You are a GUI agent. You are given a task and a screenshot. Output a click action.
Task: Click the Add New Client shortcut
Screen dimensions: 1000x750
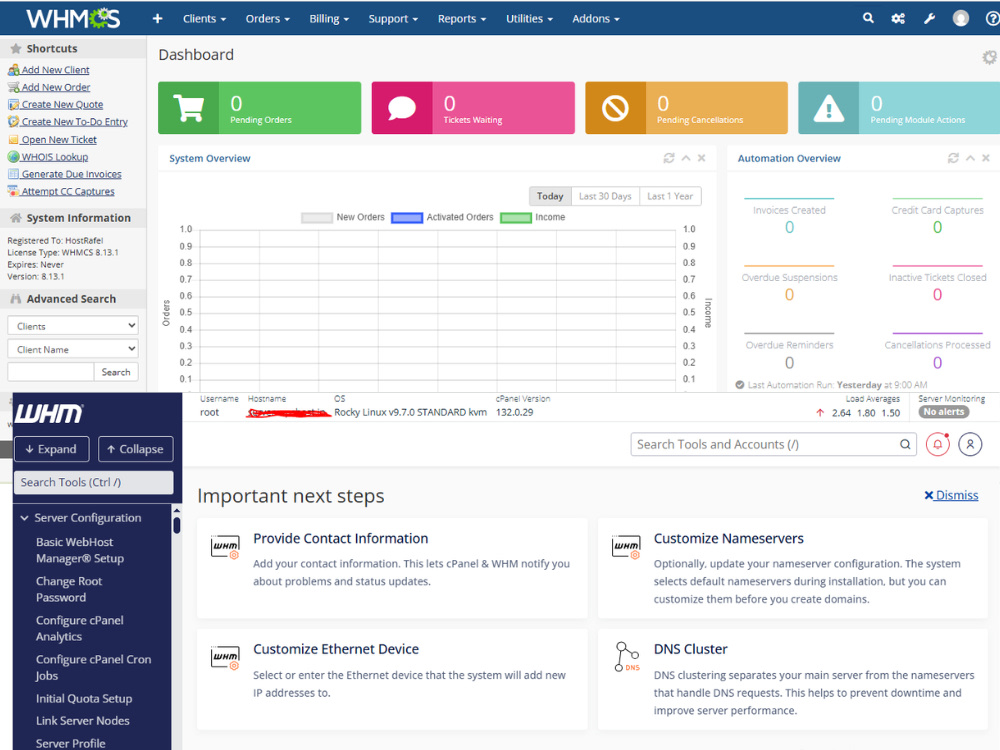(55, 70)
